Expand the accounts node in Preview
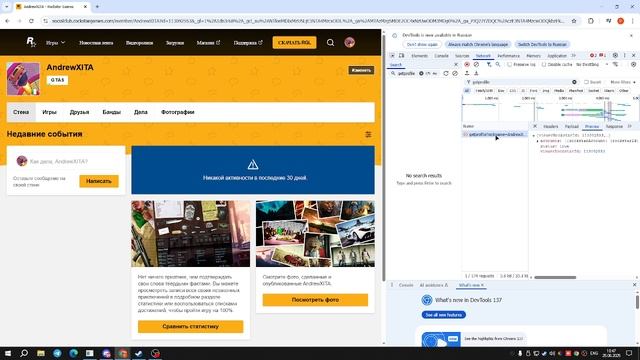Screen dimensions: 640x360 click(538, 141)
